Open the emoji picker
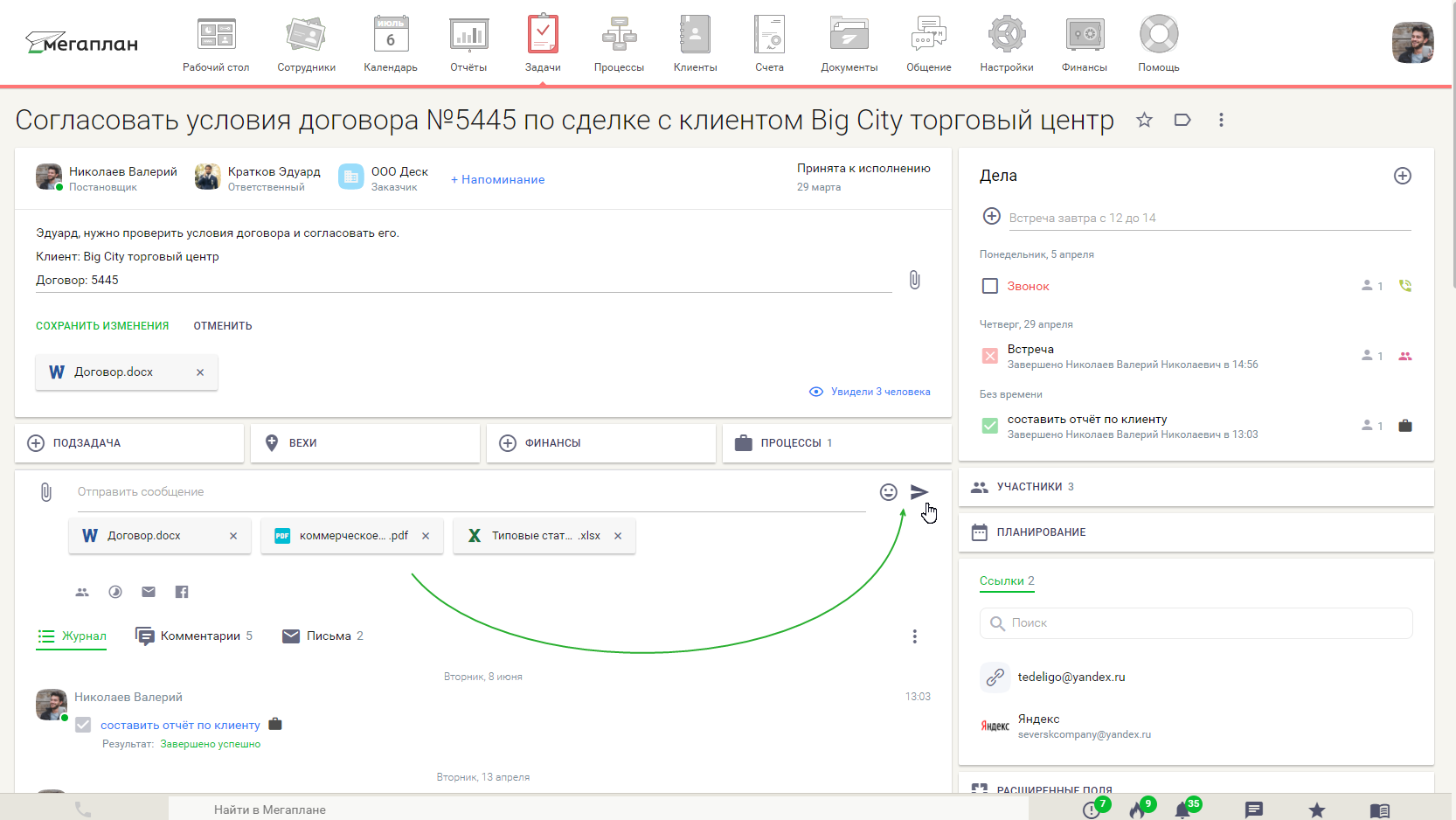This screenshot has height=820, width=1456. pyautogui.click(x=889, y=492)
